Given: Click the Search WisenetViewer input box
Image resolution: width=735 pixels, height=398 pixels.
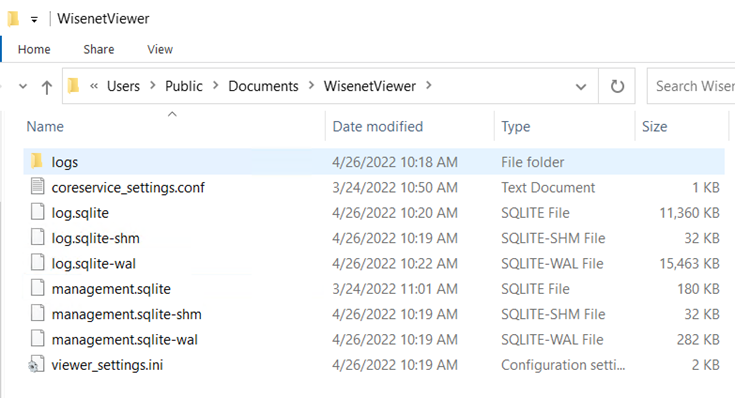Looking at the screenshot, I should click(x=691, y=86).
